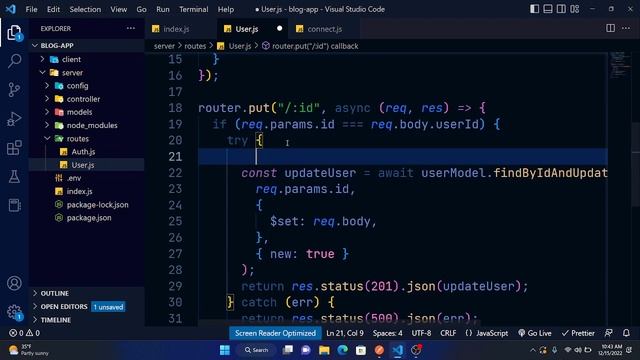Screen dimensions: 640x360
Task: Open package-lock.json file
Action: (x=97, y=204)
